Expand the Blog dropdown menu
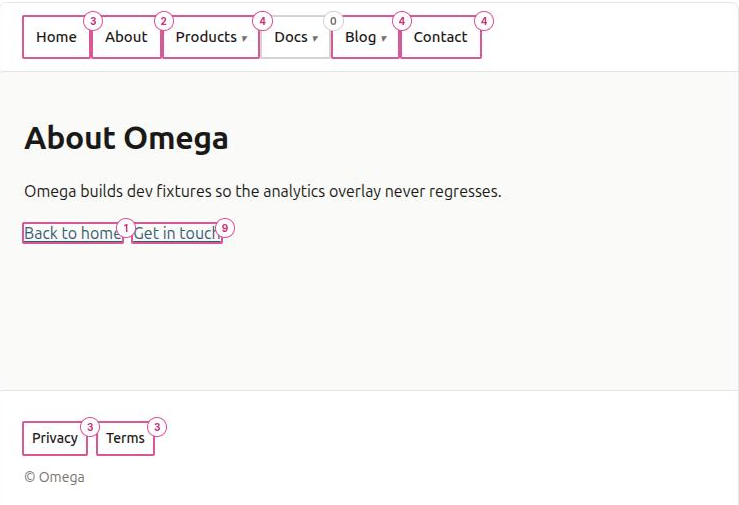 pos(365,37)
